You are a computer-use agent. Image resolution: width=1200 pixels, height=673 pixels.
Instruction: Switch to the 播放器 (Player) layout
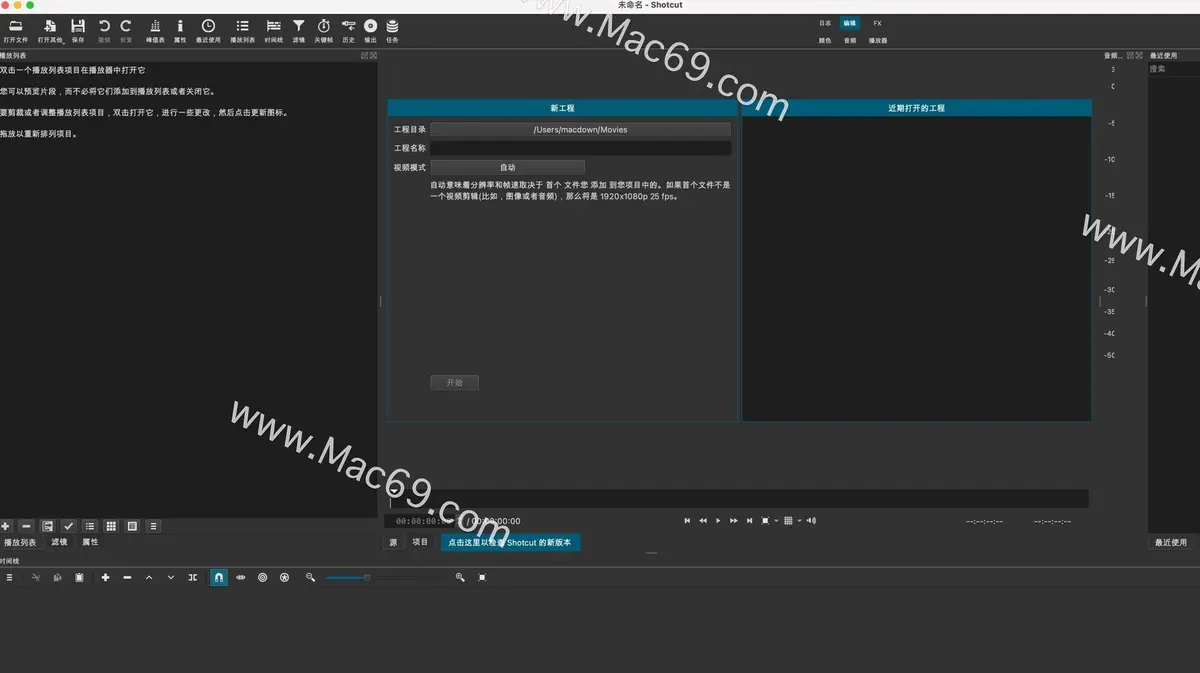point(878,41)
